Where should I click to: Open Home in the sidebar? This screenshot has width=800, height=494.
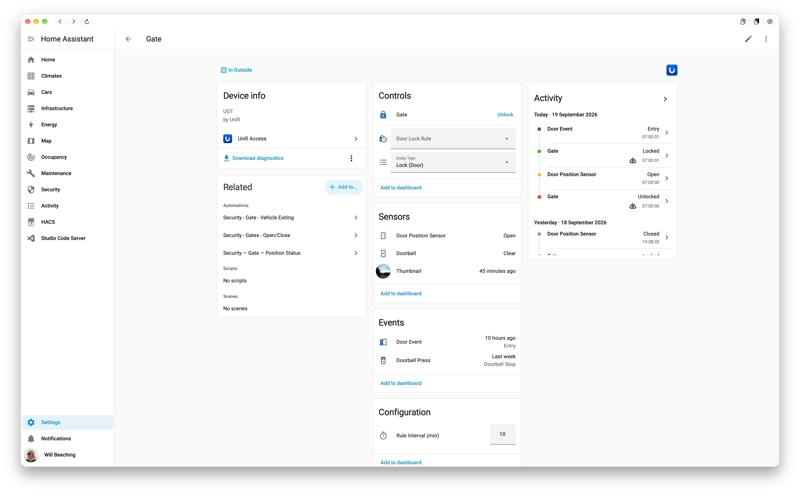click(x=67, y=60)
